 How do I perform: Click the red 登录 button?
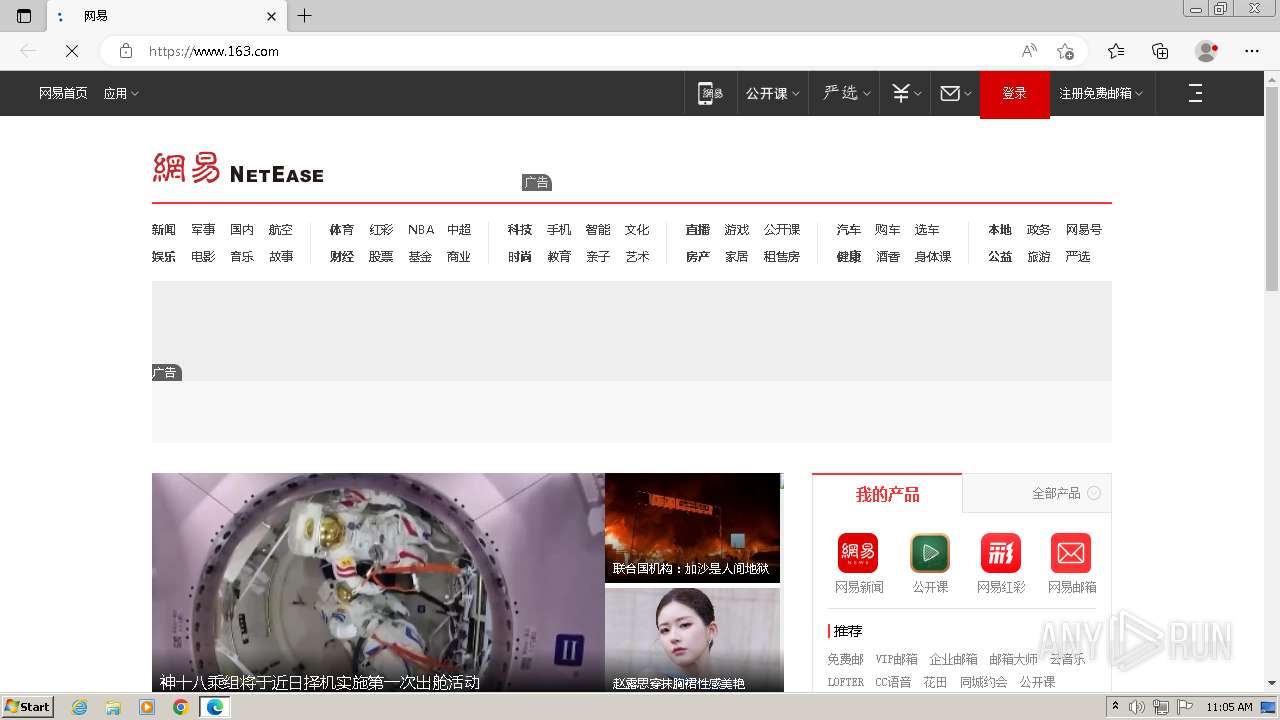coord(1015,94)
